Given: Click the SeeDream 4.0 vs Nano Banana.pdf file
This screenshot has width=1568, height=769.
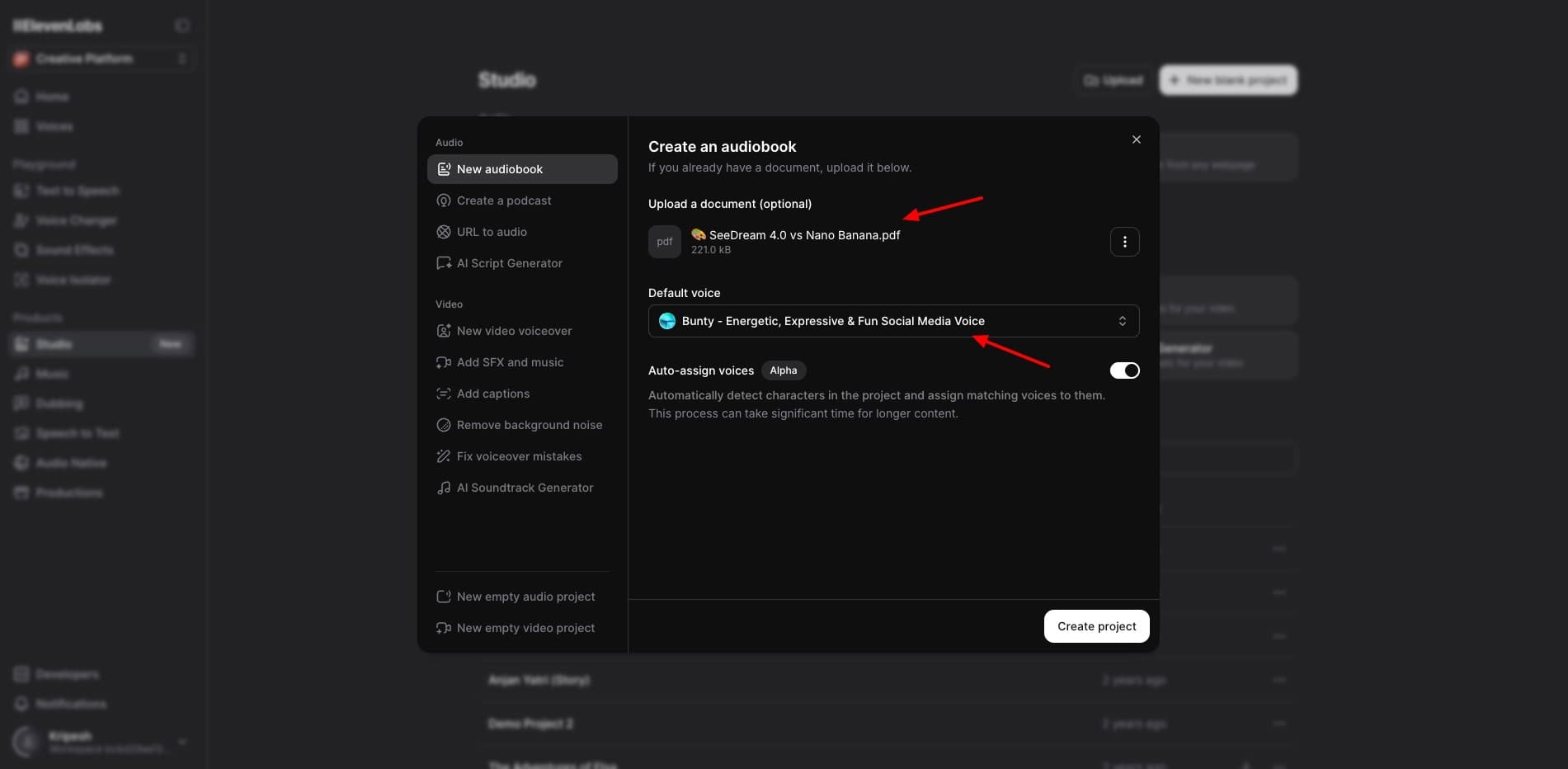Looking at the screenshot, I should (803, 235).
